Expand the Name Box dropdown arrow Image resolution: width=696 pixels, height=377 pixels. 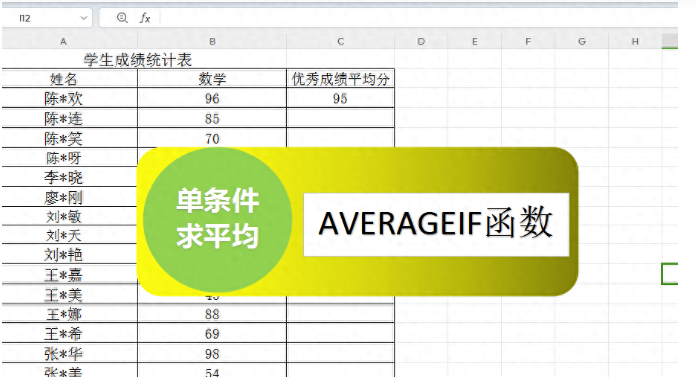(x=83, y=18)
